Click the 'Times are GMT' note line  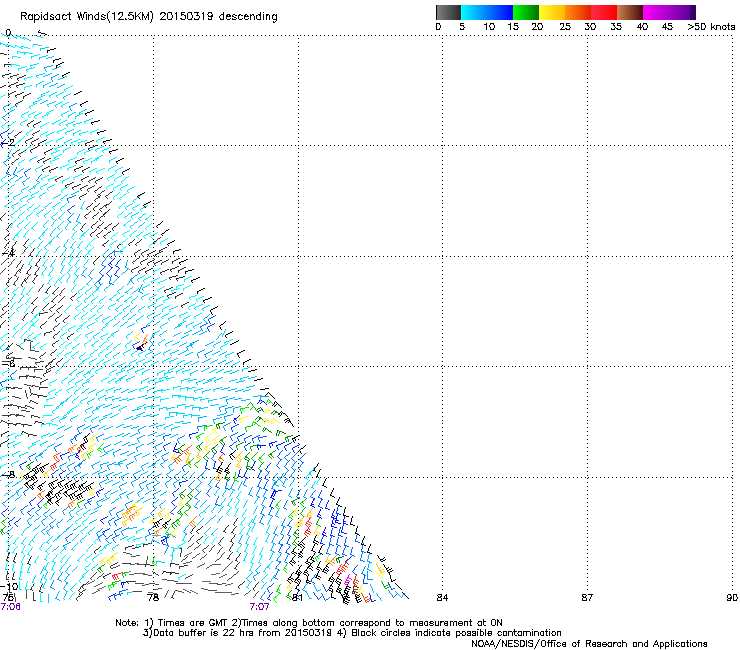click(x=309, y=623)
